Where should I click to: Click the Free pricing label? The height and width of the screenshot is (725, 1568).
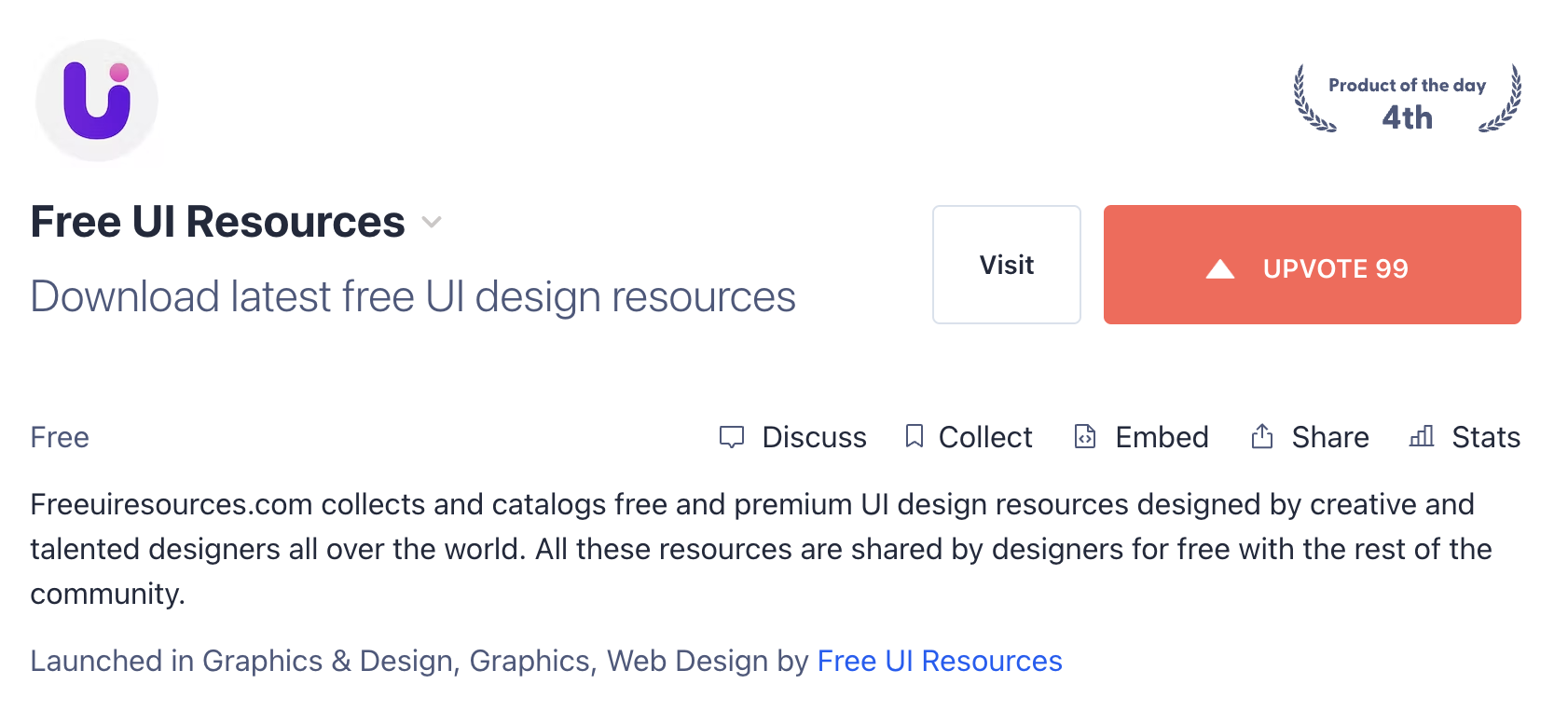click(x=60, y=437)
